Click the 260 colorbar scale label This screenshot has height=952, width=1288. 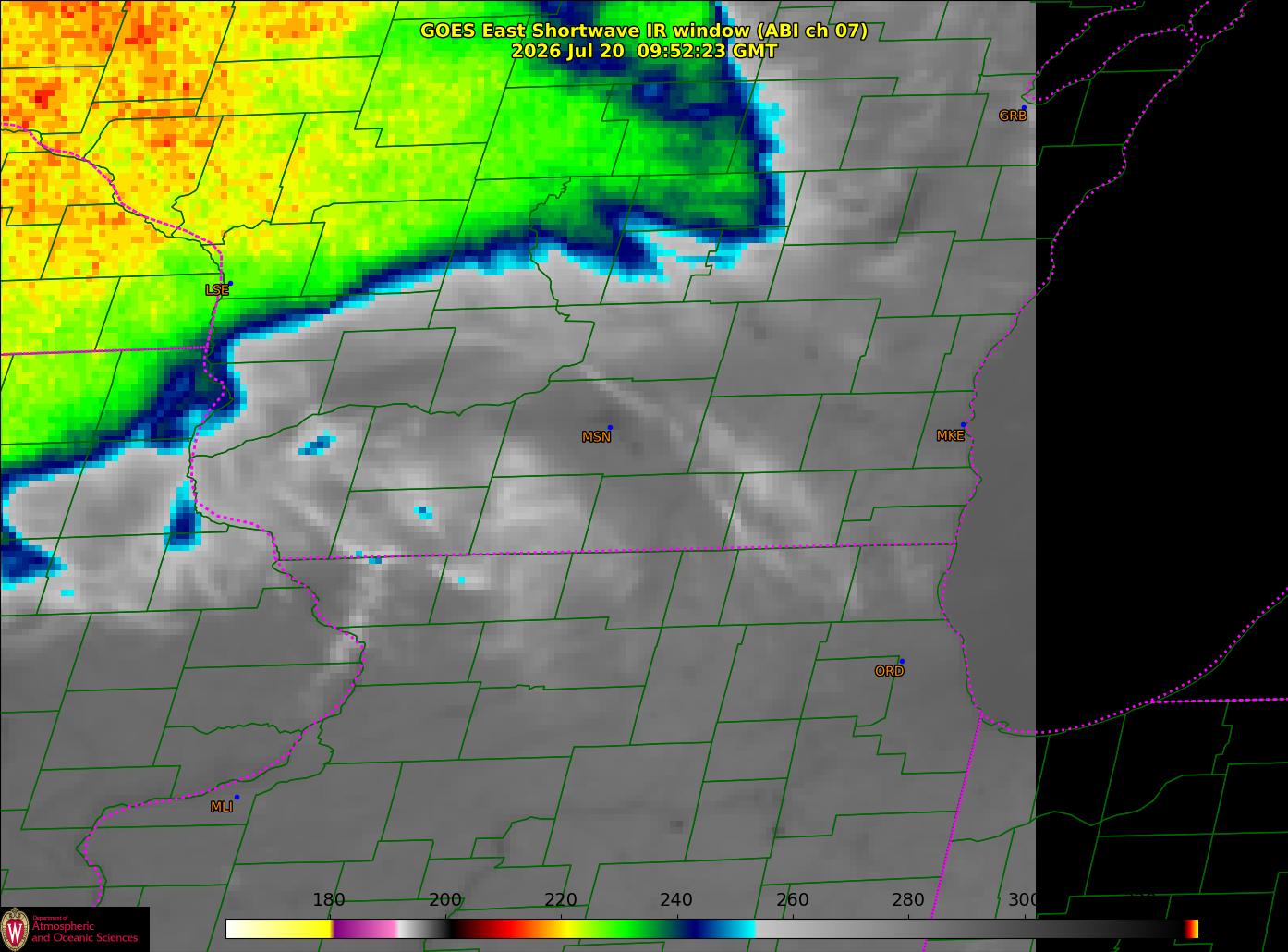pyautogui.click(x=792, y=900)
